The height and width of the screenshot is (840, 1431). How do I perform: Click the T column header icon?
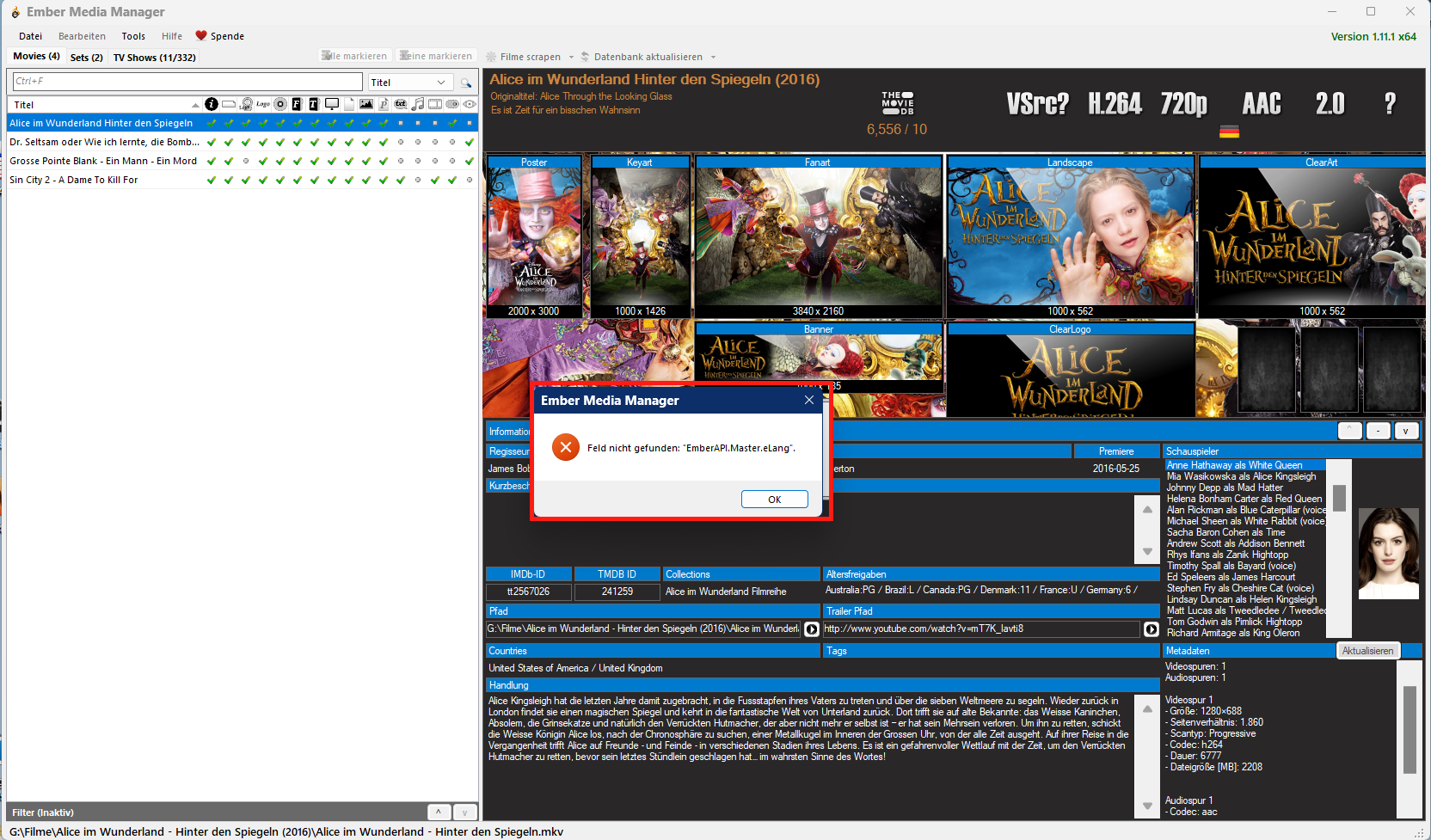click(314, 104)
